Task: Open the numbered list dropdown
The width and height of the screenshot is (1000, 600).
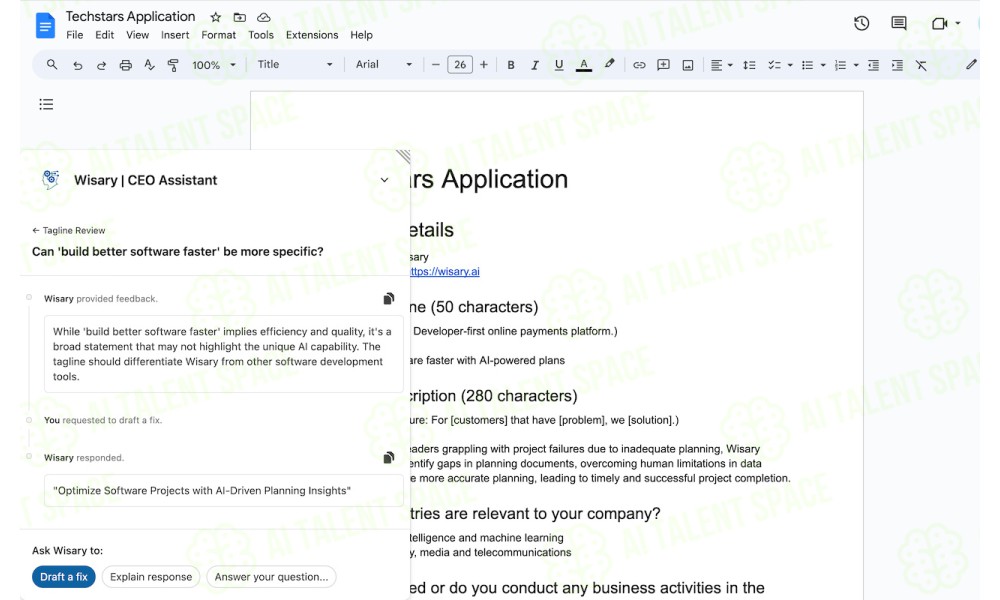Action: [846, 65]
